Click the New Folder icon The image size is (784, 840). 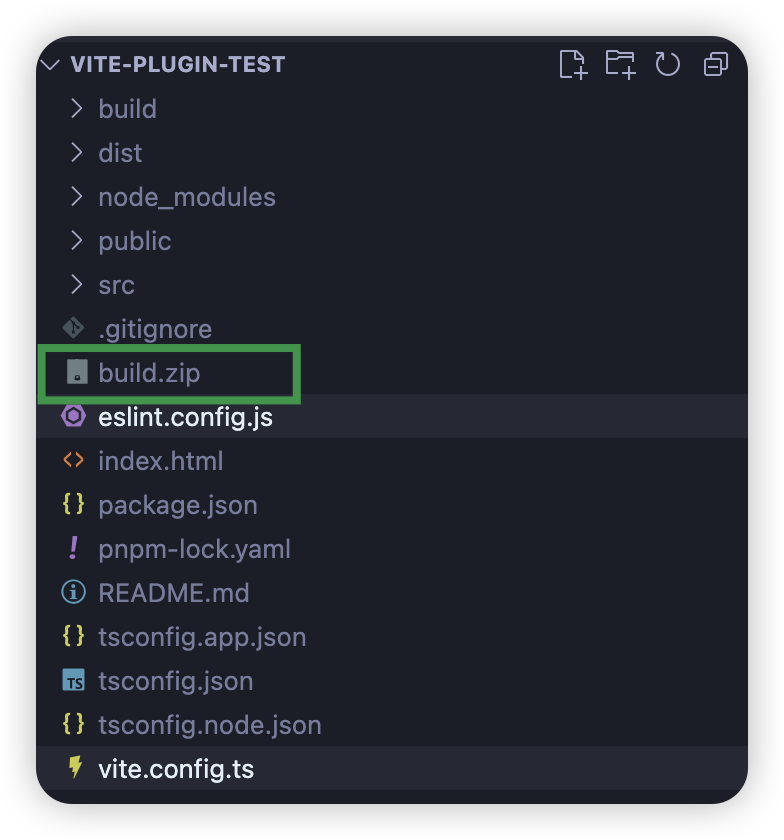click(621, 64)
